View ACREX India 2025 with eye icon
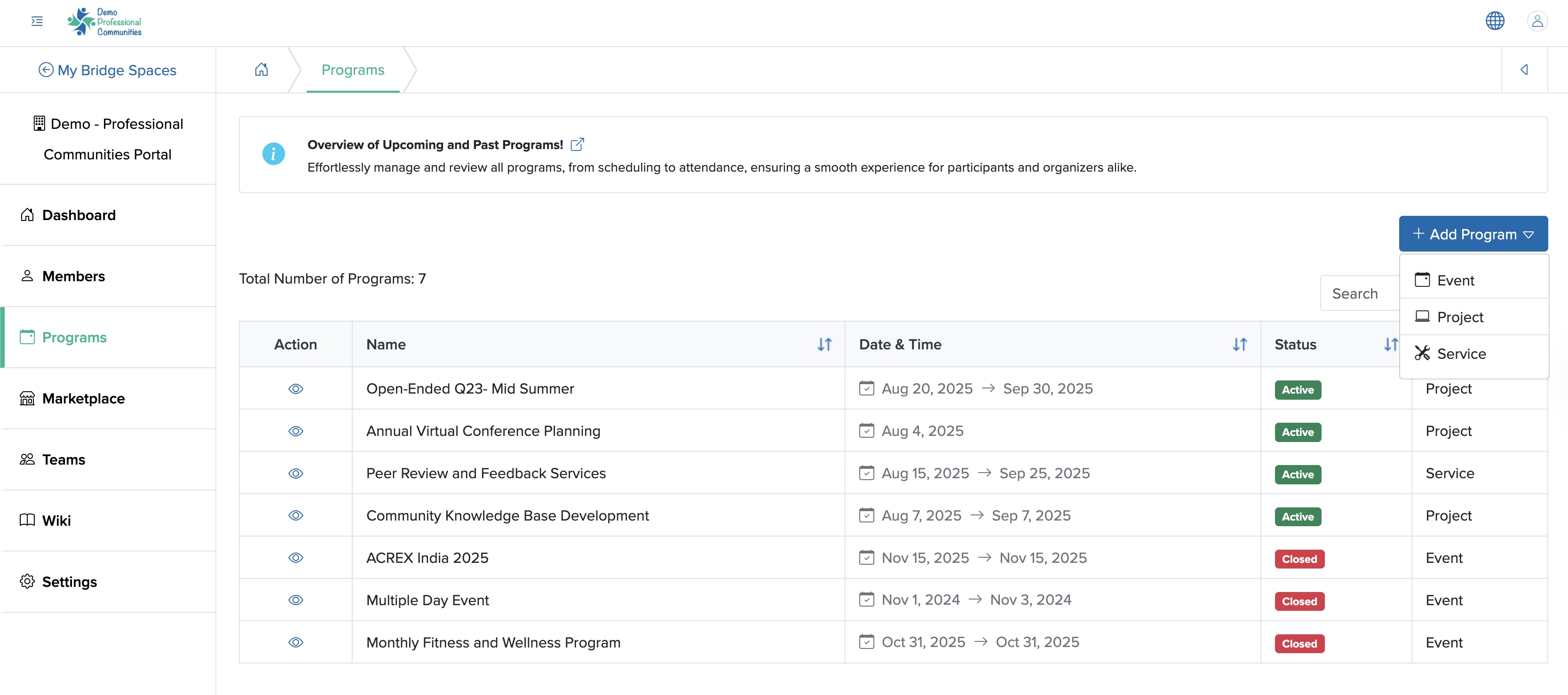The image size is (1568, 695). pos(296,558)
